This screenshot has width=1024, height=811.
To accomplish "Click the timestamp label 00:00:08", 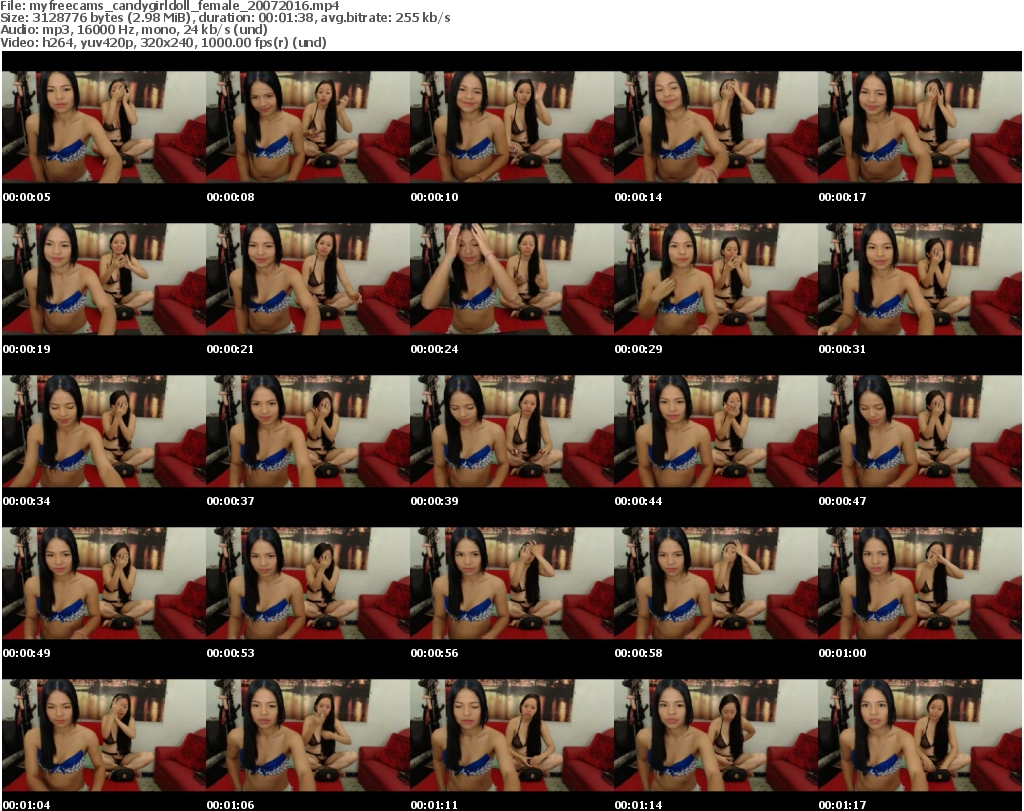I will [x=231, y=197].
